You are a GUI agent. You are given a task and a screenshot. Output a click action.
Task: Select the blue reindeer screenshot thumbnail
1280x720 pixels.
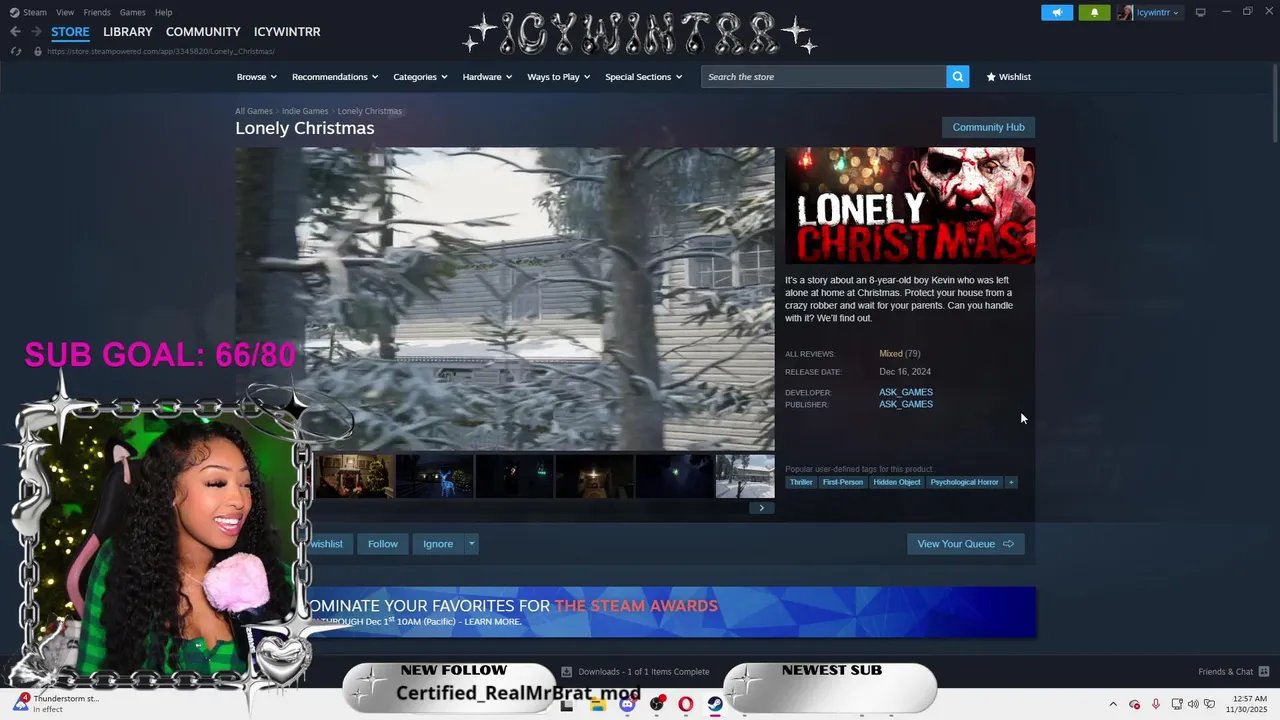434,476
